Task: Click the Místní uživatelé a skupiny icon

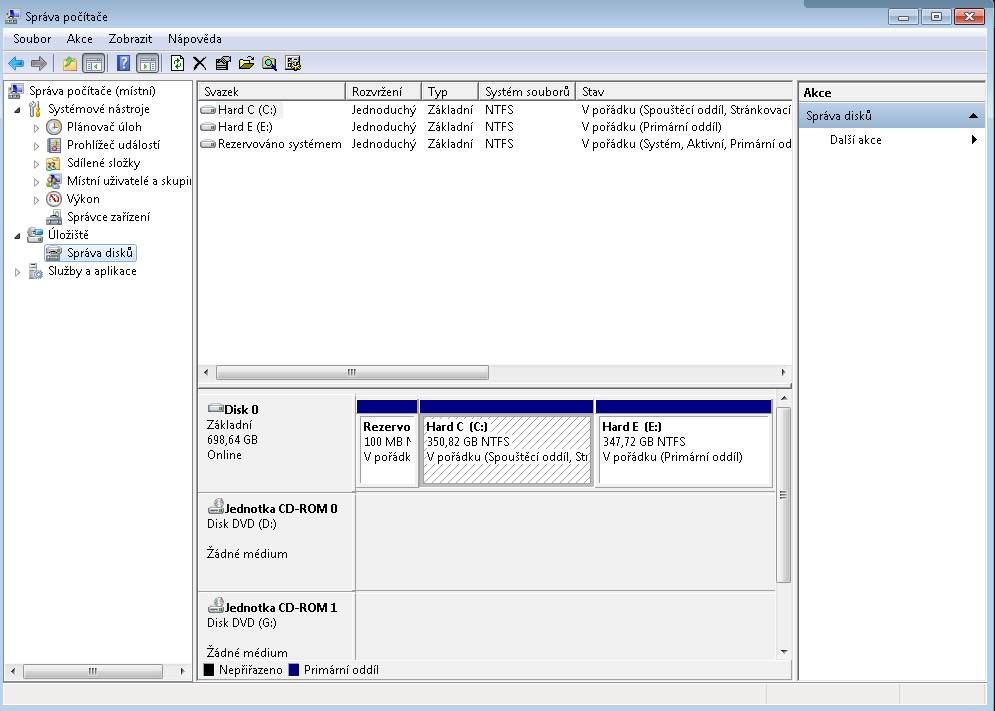Action: (54, 181)
